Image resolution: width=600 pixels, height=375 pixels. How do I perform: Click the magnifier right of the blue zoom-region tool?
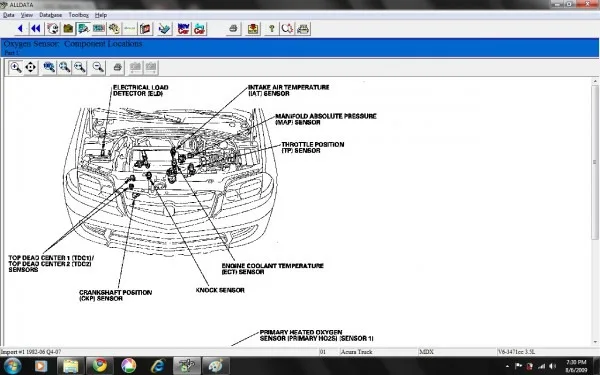64,67
